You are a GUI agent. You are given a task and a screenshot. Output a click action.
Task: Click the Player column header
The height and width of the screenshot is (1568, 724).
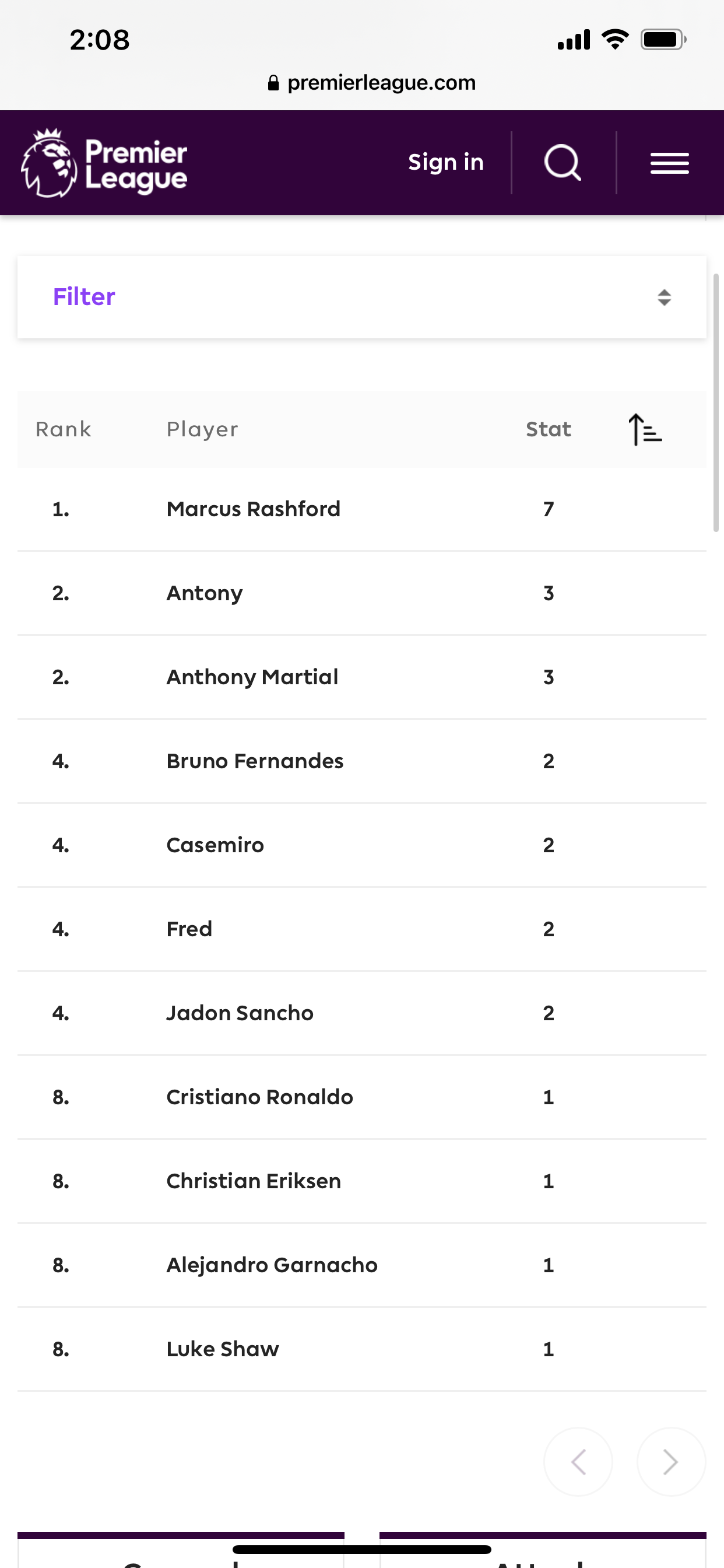[202, 429]
